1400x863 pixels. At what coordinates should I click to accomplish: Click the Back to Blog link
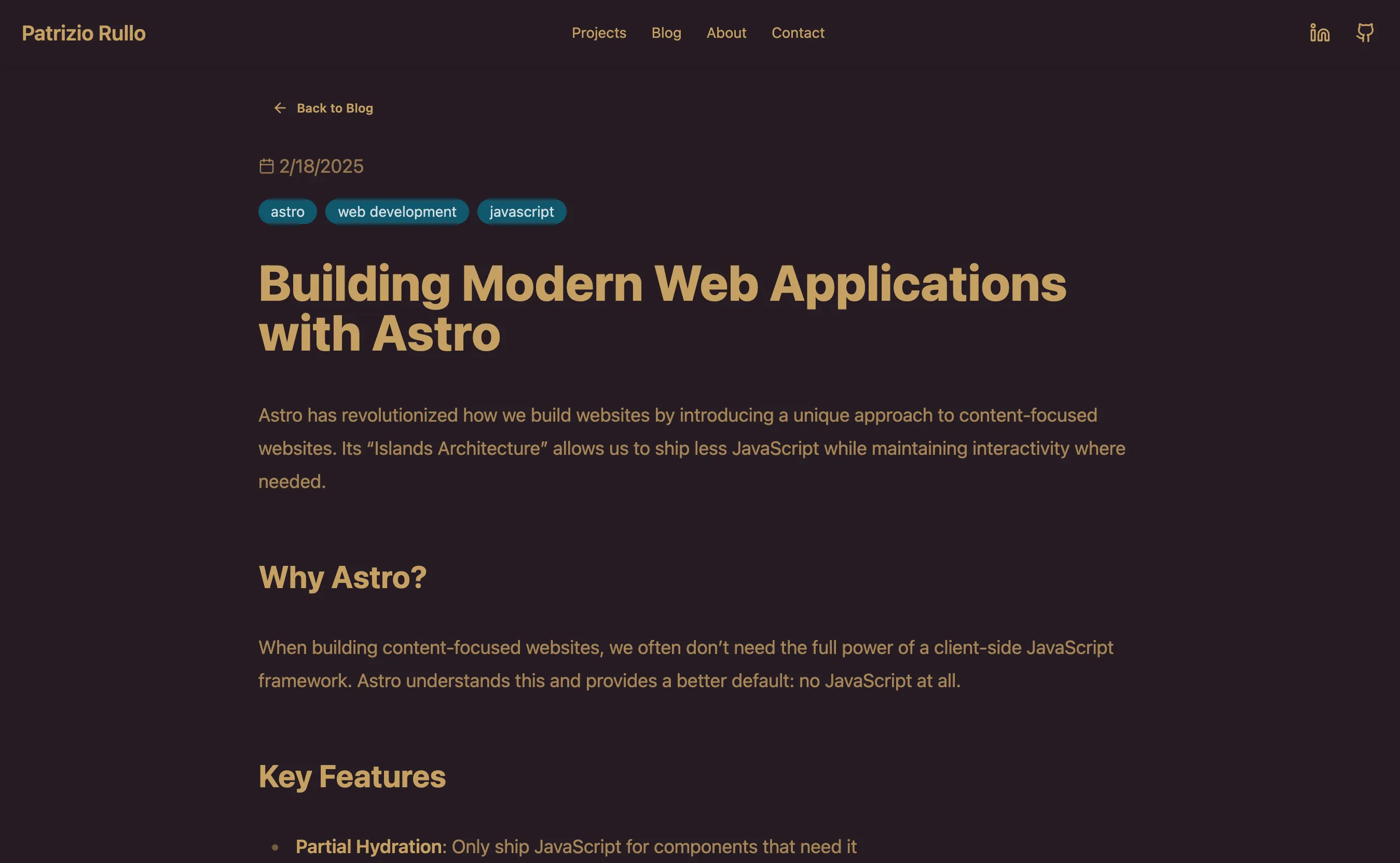coord(322,107)
